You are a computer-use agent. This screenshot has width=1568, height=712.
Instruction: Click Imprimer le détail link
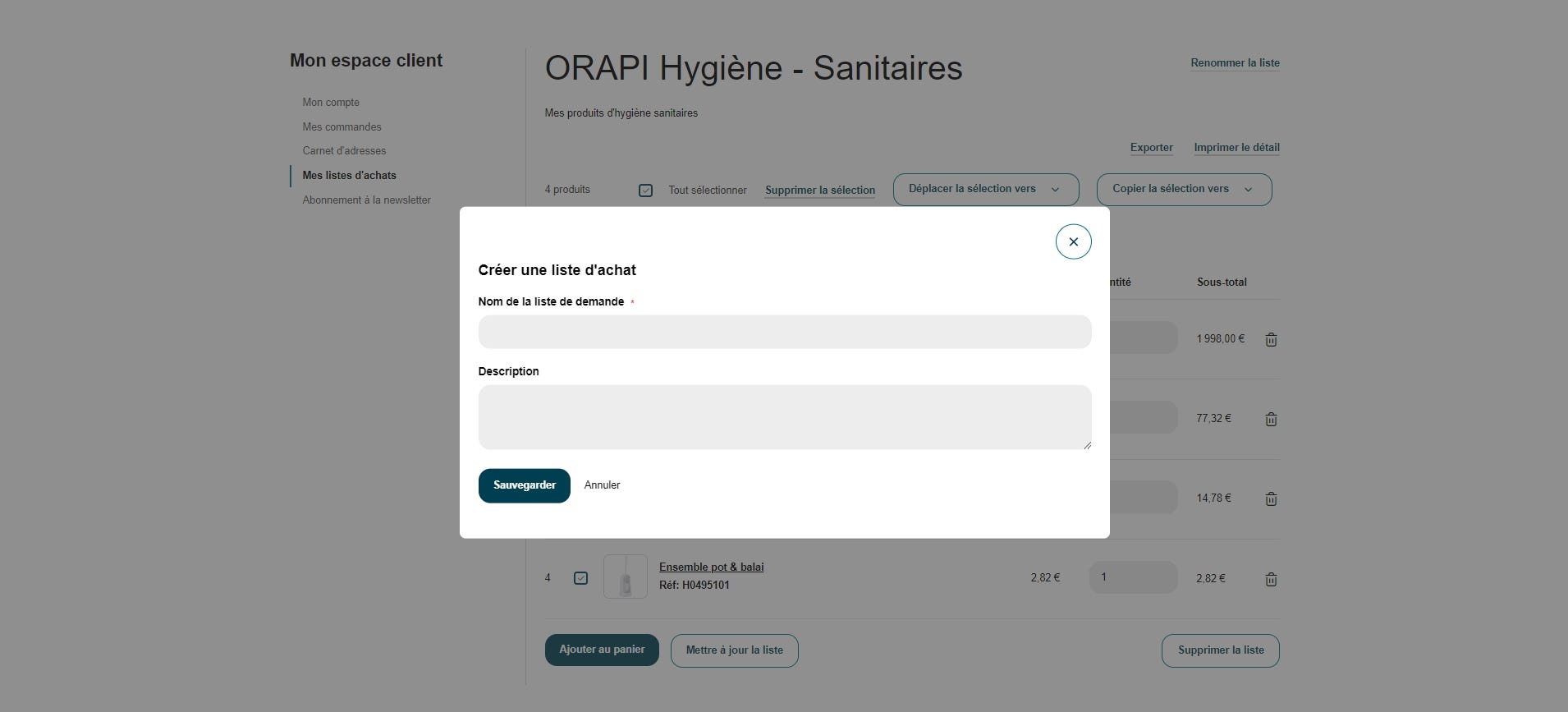[x=1236, y=148]
